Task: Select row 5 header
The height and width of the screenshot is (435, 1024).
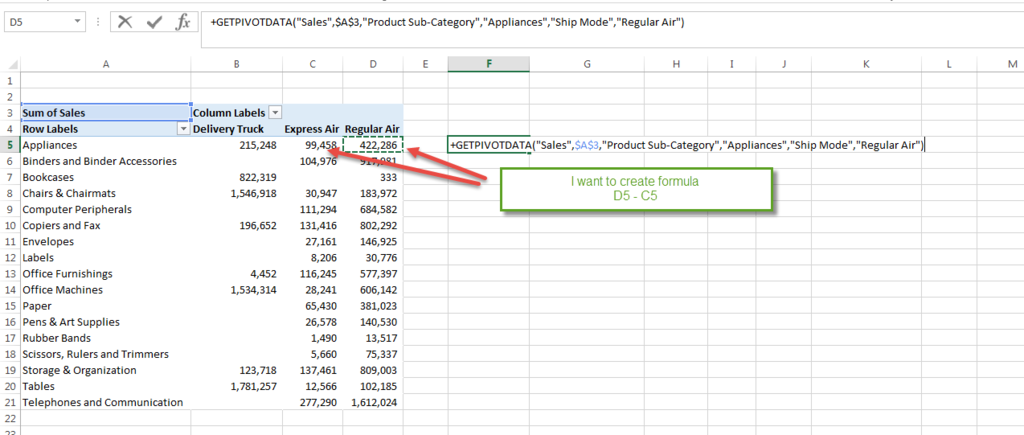Action: coord(10,145)
